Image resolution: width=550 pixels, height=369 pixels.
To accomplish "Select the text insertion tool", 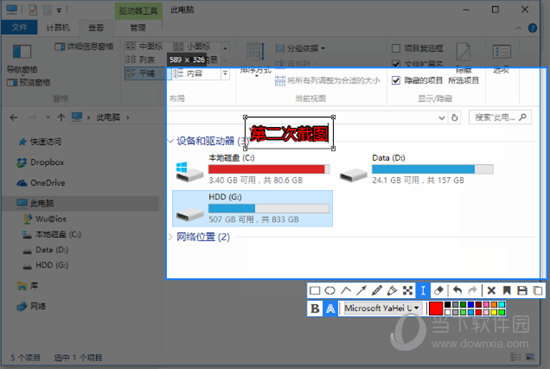I will point(423,290).
